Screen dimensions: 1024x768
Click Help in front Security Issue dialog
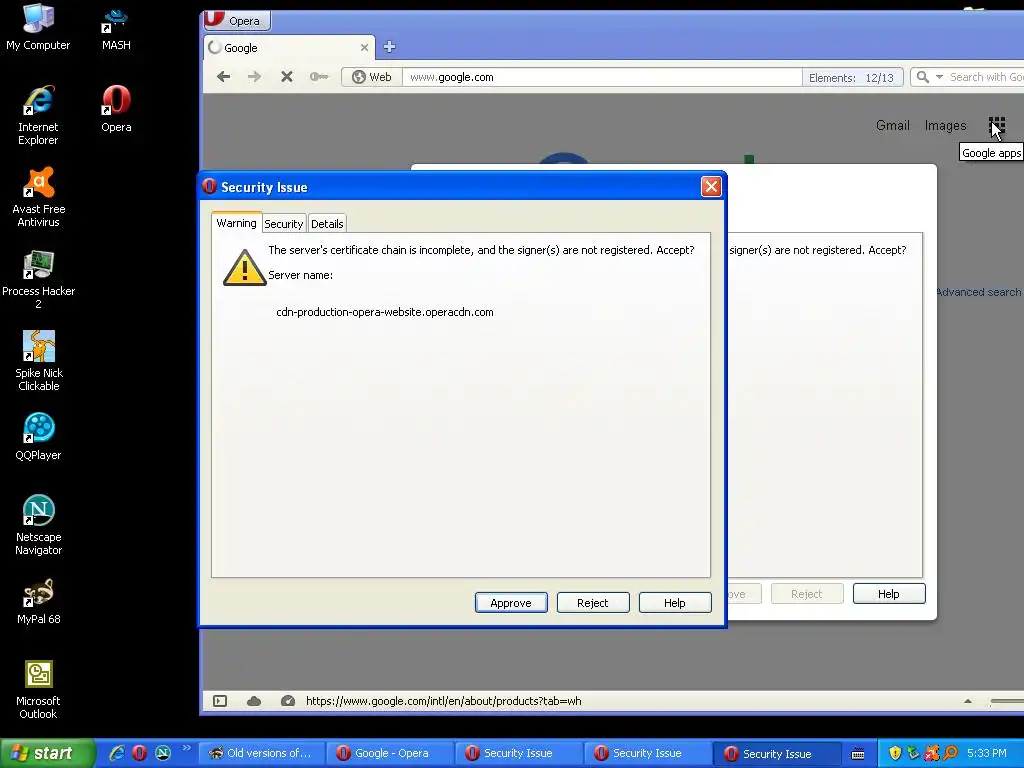pyautogui.click(x=675, y=603)
